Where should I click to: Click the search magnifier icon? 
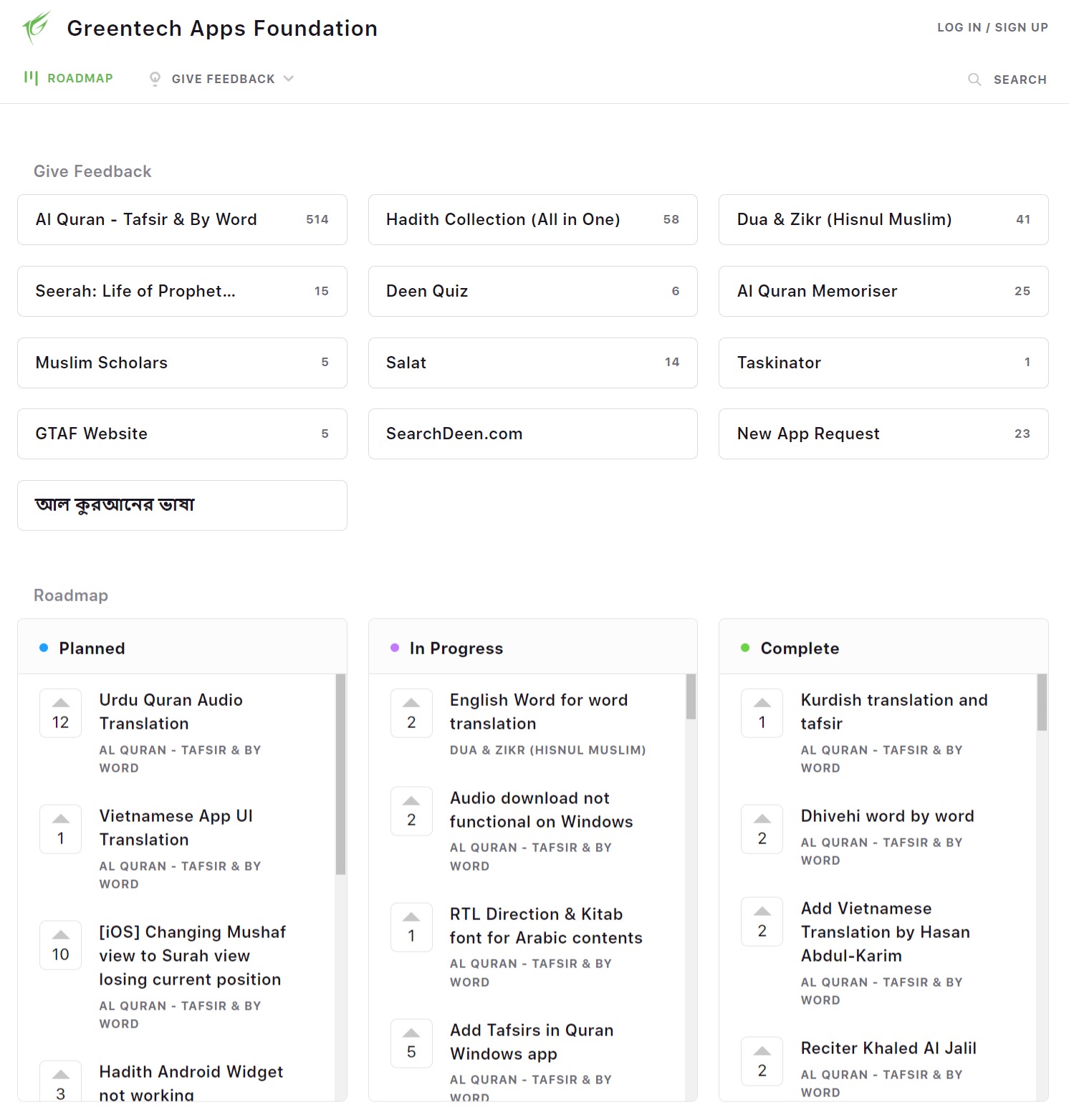974,80
